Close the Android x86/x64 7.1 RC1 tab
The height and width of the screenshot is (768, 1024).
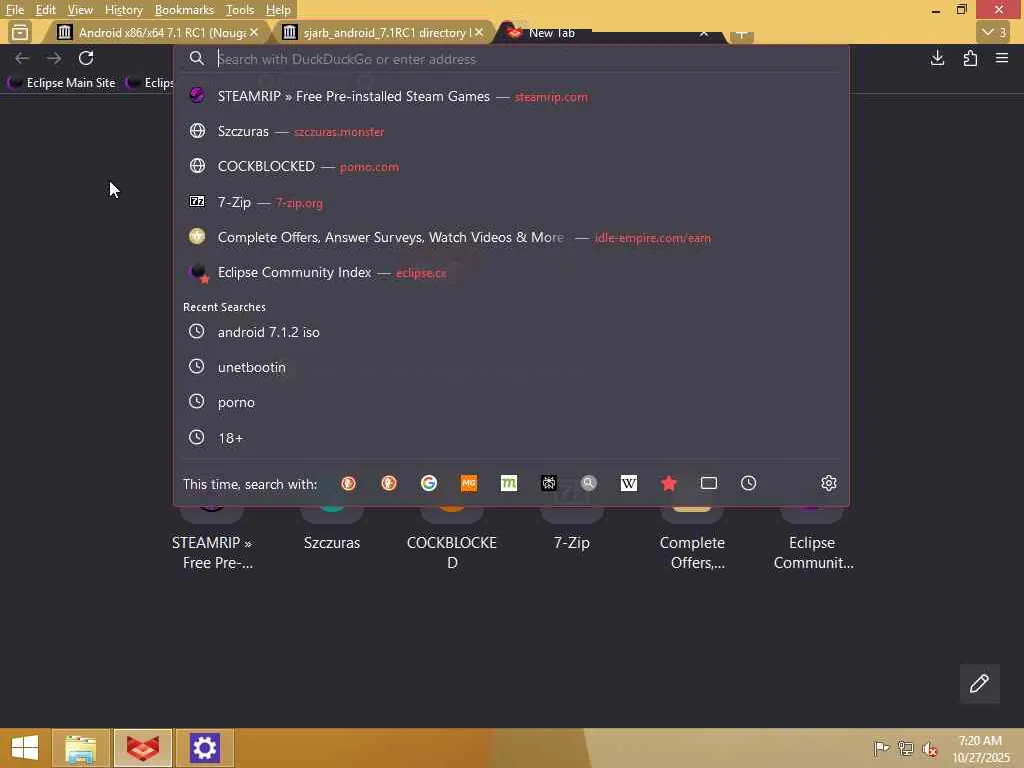pyautogui.click(x=254, y=32)
